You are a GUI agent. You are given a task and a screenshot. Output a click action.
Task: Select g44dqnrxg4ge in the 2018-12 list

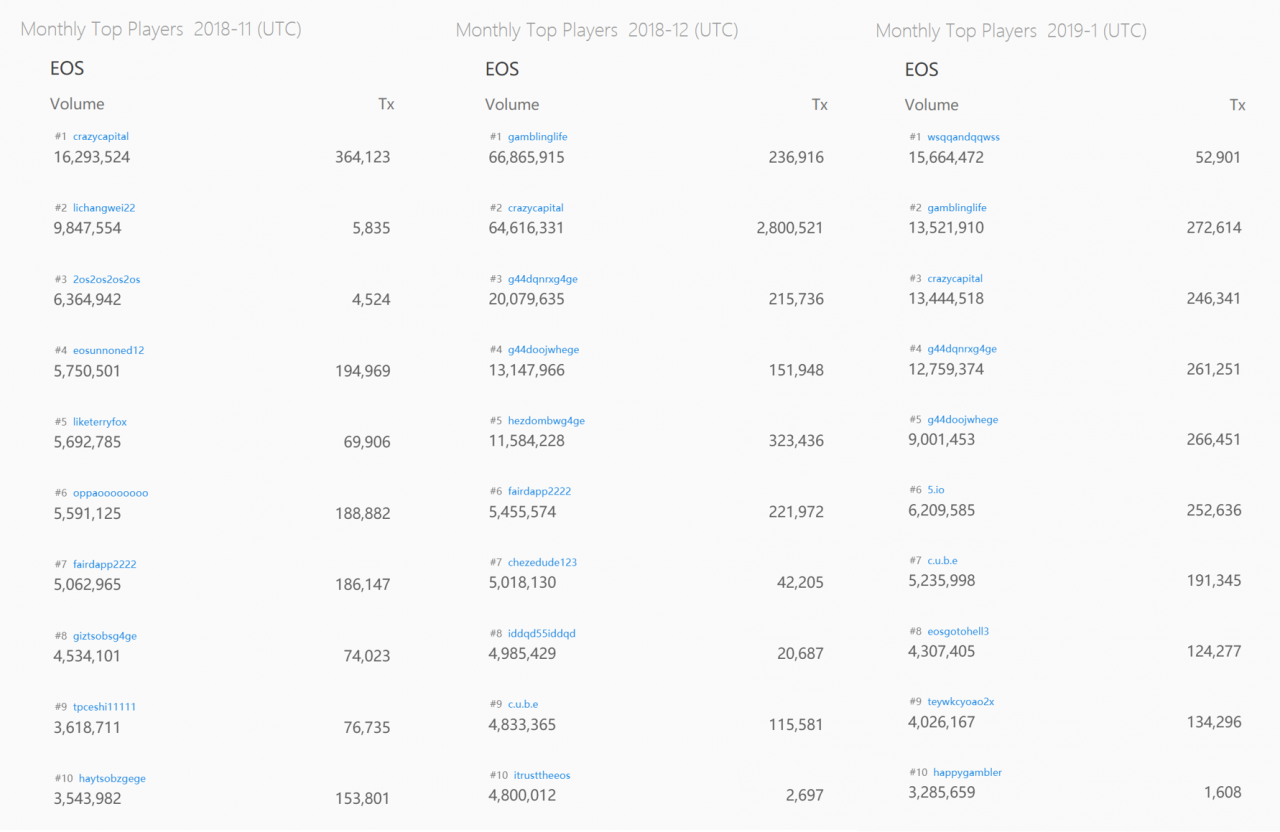[543, 279]
